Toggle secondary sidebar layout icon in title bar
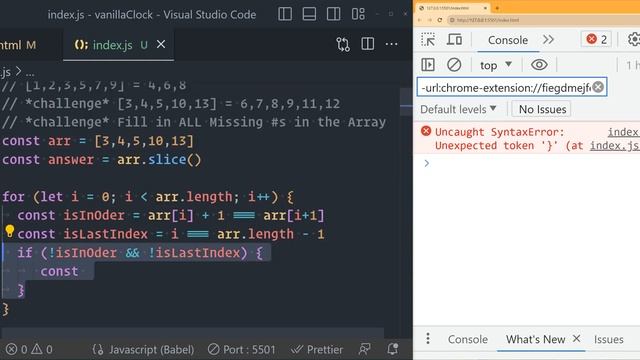The width and height of the screenshot is (640, 360). (333, 14)
